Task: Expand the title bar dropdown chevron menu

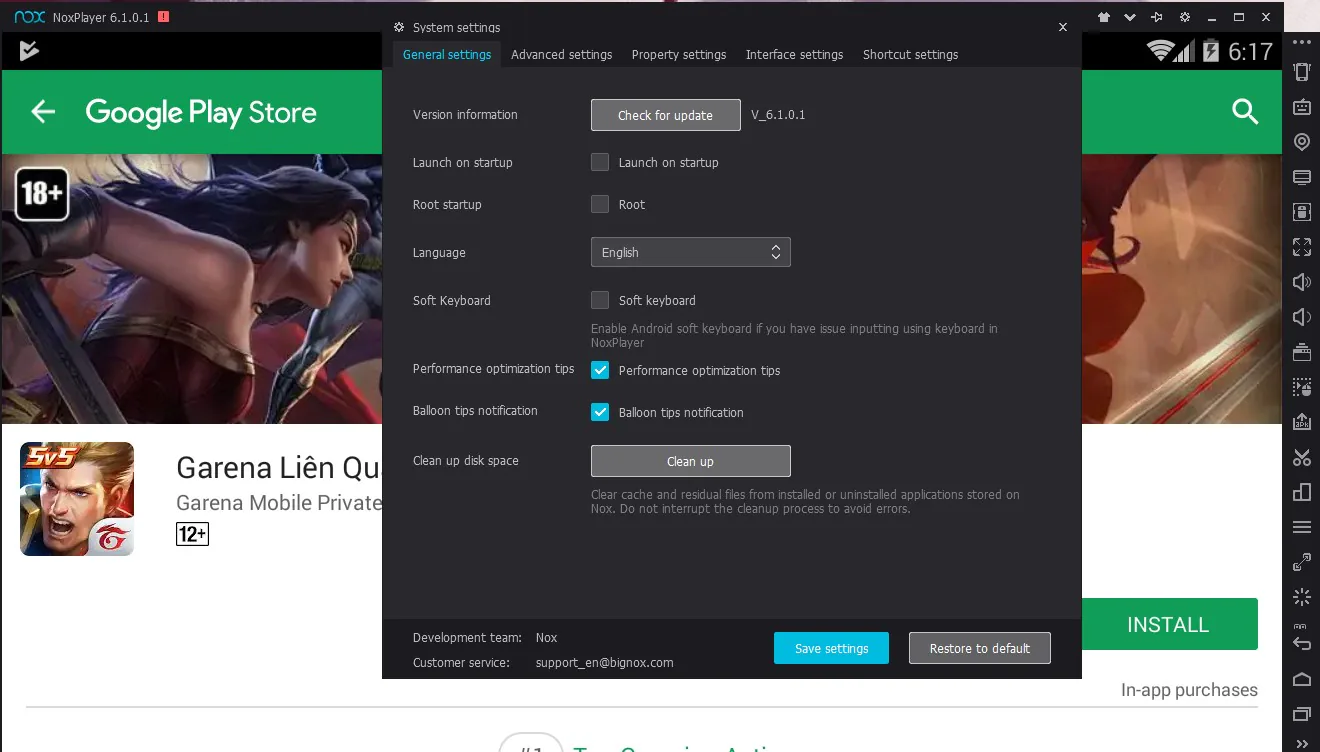Action: pyautogui.click(x=1130, y=17)
